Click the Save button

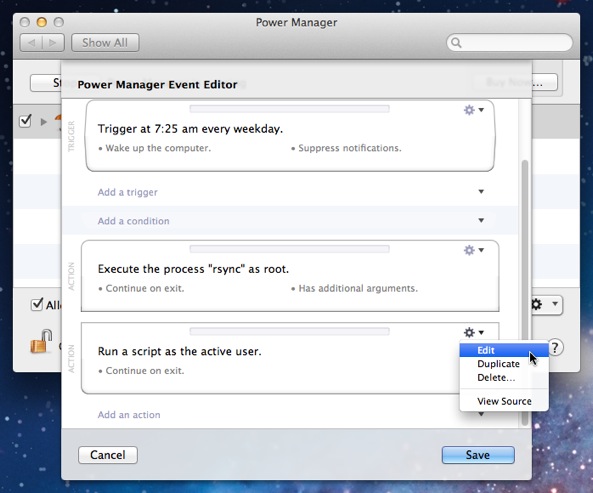tap(478, 455)
